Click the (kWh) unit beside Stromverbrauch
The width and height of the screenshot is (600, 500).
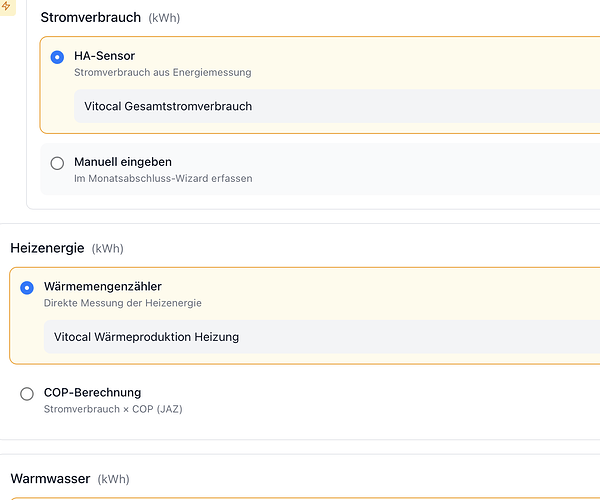pos(164,18)
